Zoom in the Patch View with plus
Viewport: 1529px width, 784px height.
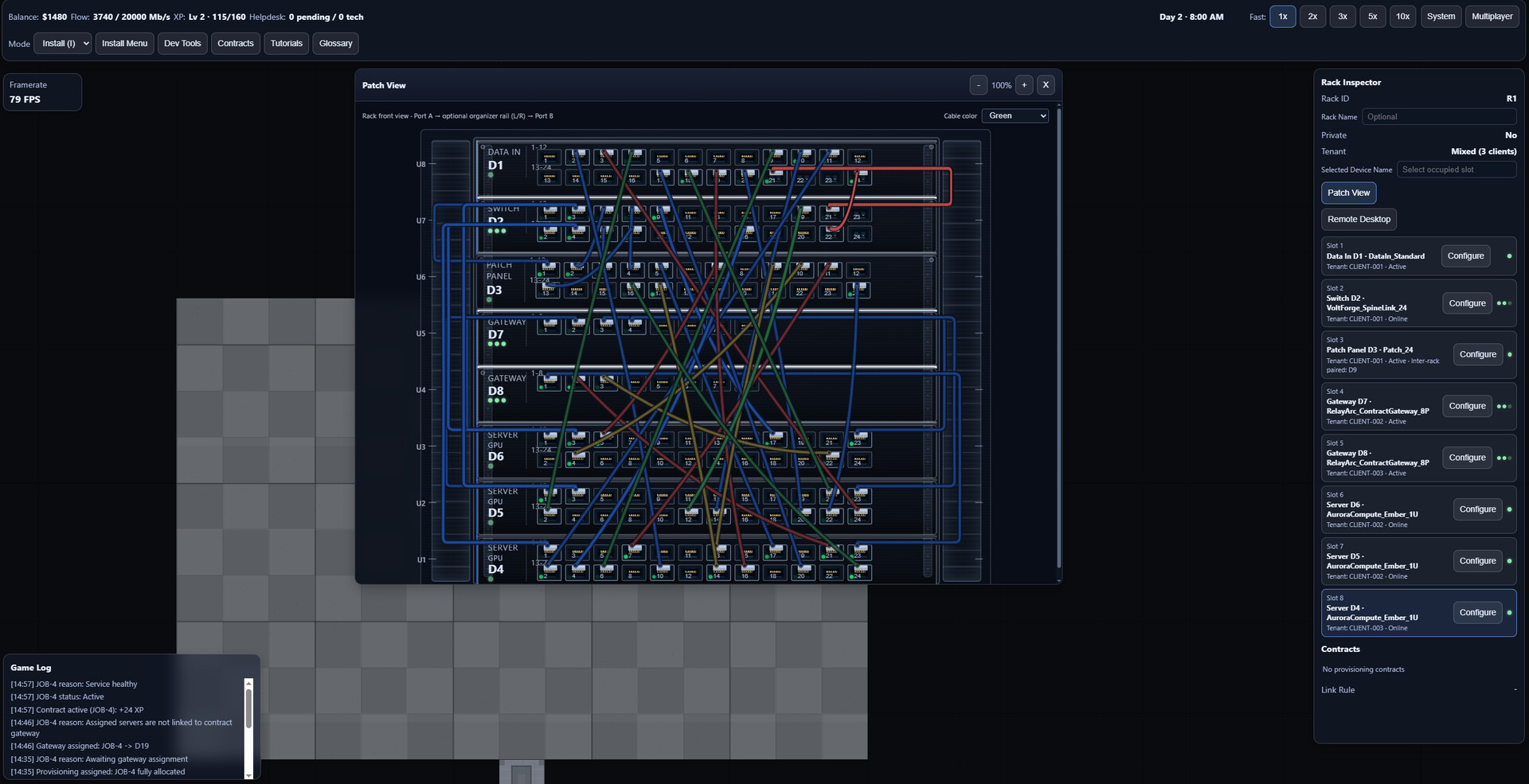1024,85
